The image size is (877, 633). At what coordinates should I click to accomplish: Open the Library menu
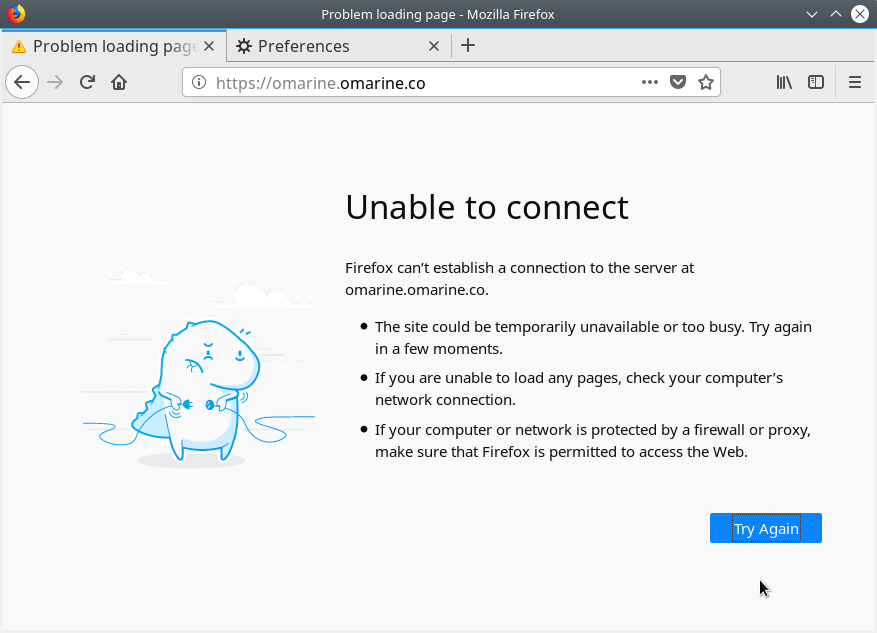pyautogui.click(x=784, y=83)
